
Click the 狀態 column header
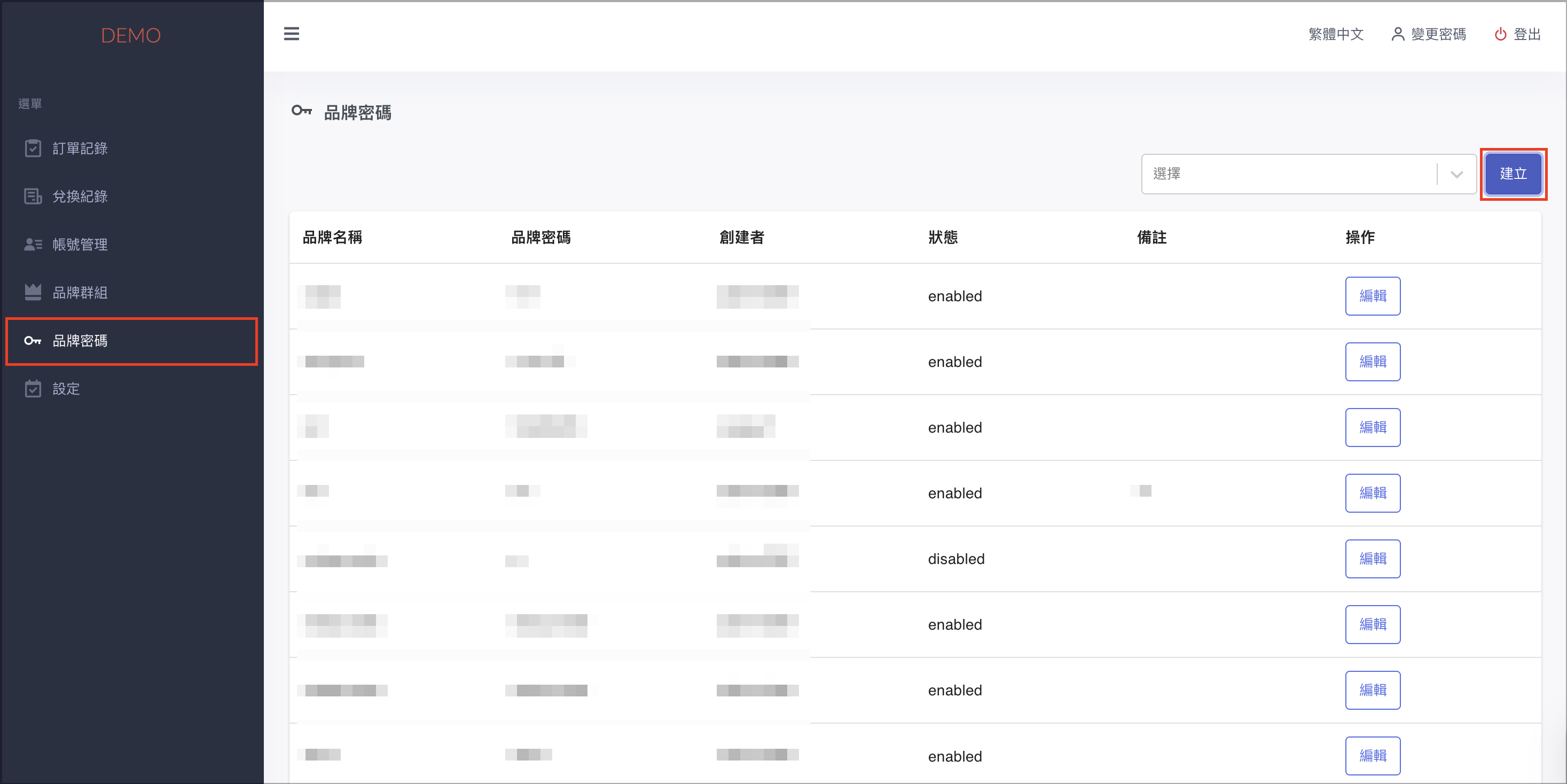[943, 237]
